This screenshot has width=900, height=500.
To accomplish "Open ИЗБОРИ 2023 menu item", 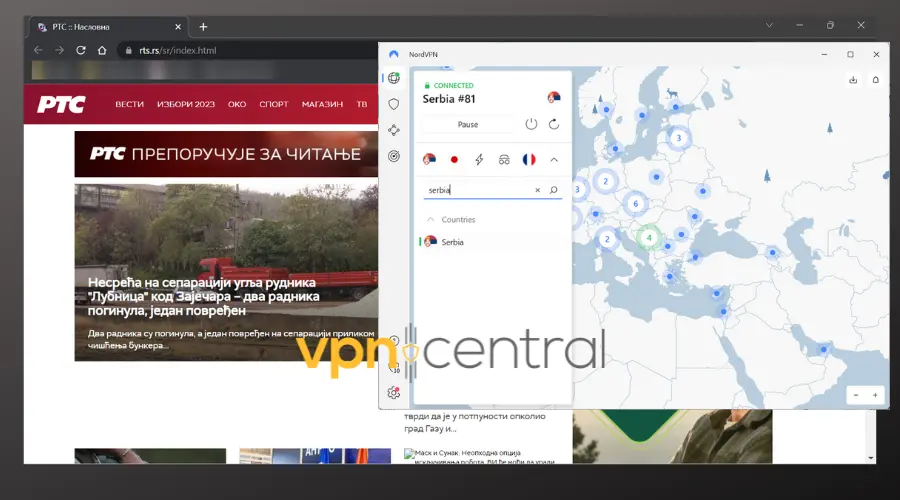I will coord(186,104).
